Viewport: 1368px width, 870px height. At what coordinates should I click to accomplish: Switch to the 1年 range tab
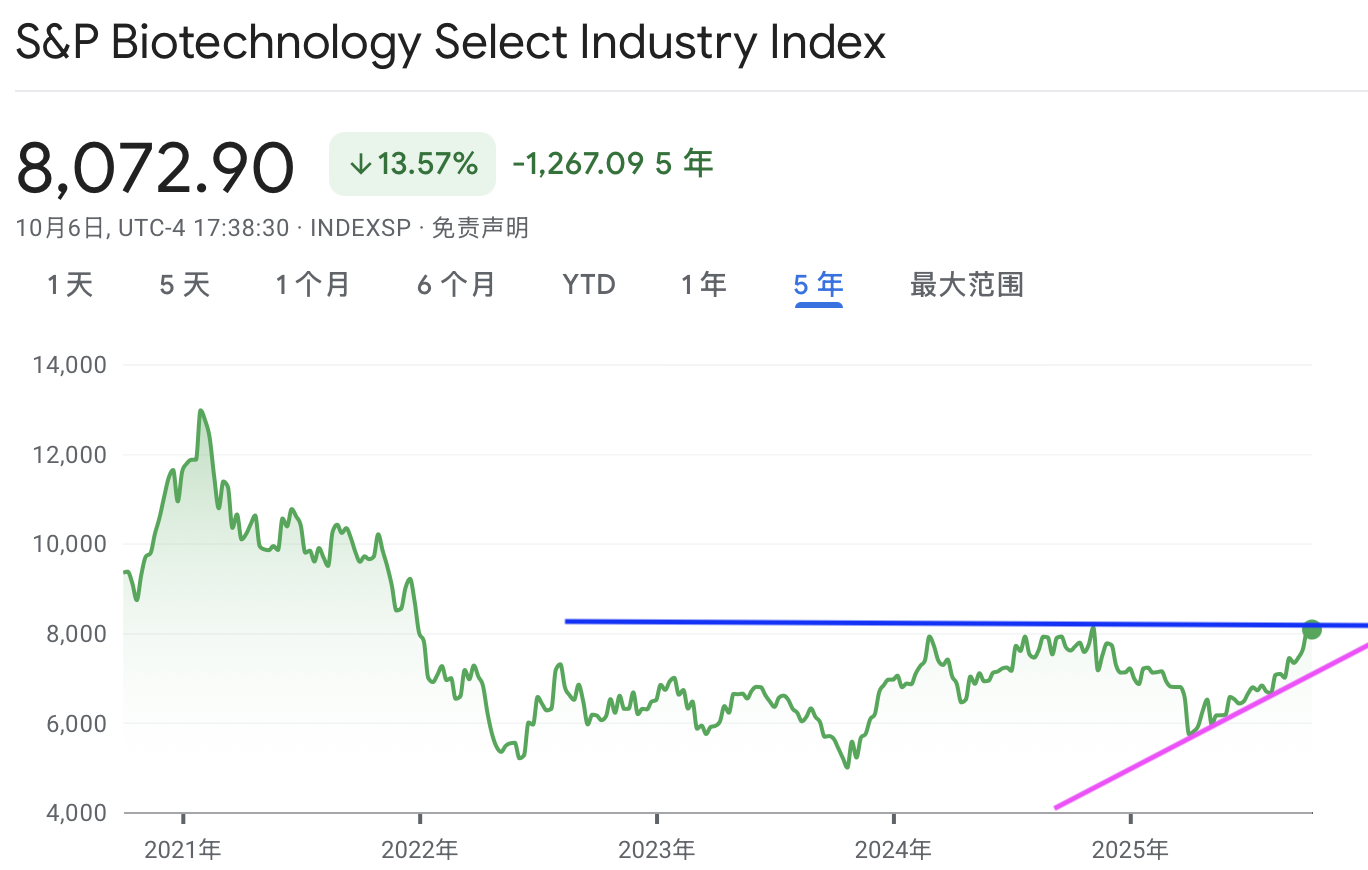click(704, 285)
